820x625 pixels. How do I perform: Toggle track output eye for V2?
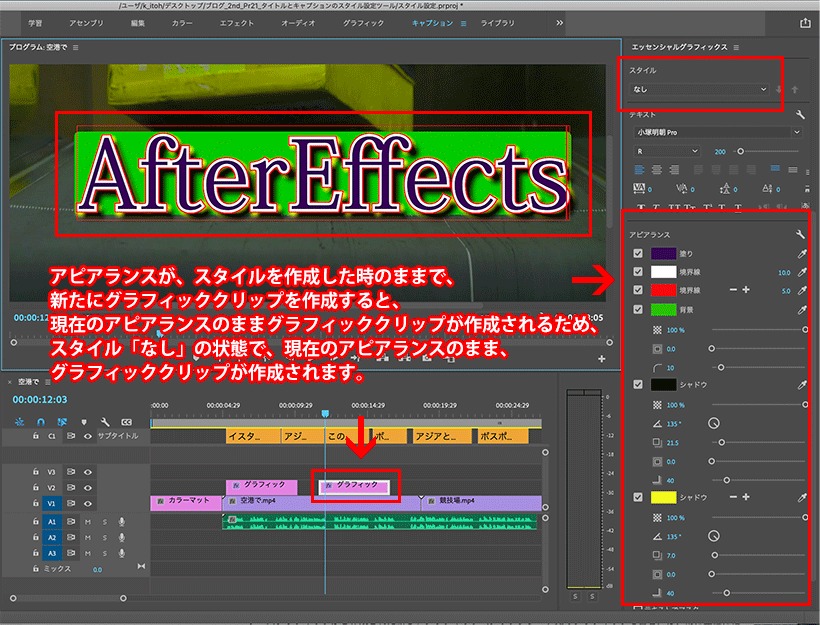tap(88, 487)
